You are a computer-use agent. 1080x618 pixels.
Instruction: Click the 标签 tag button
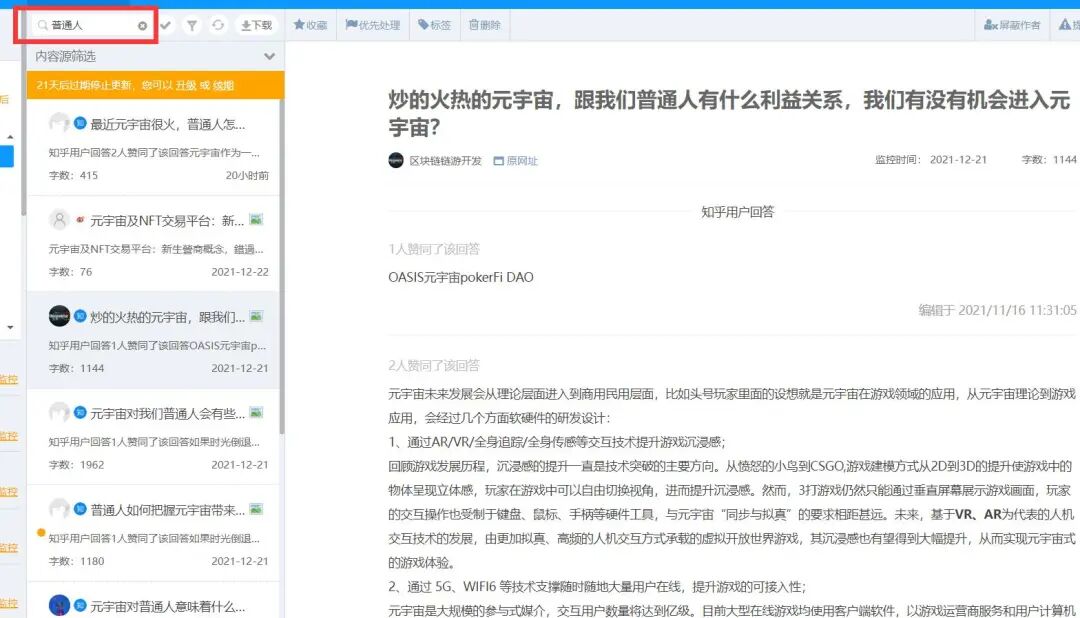[435, 25]
